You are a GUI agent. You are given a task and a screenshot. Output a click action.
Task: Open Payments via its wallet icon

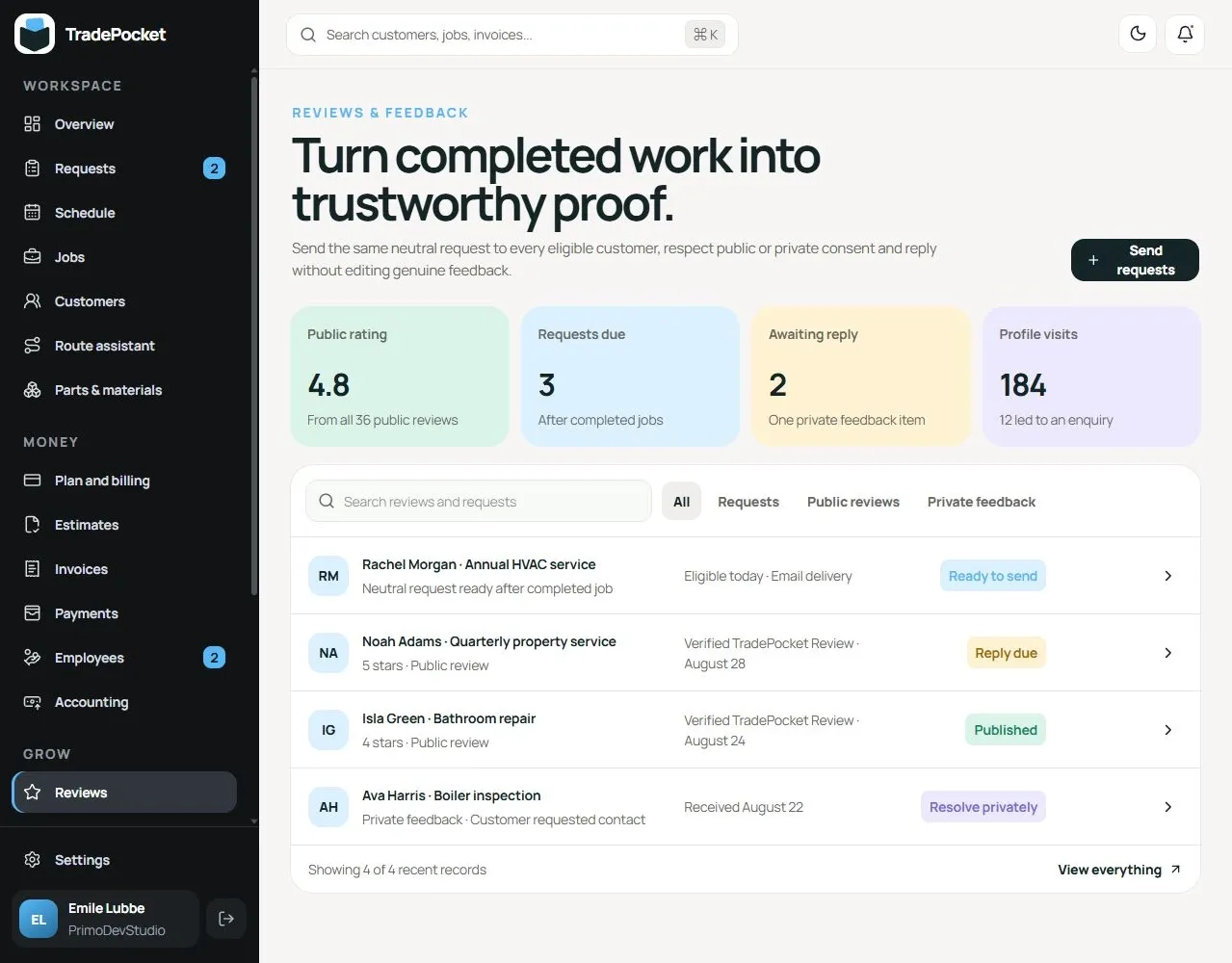(x=32, y=613)
